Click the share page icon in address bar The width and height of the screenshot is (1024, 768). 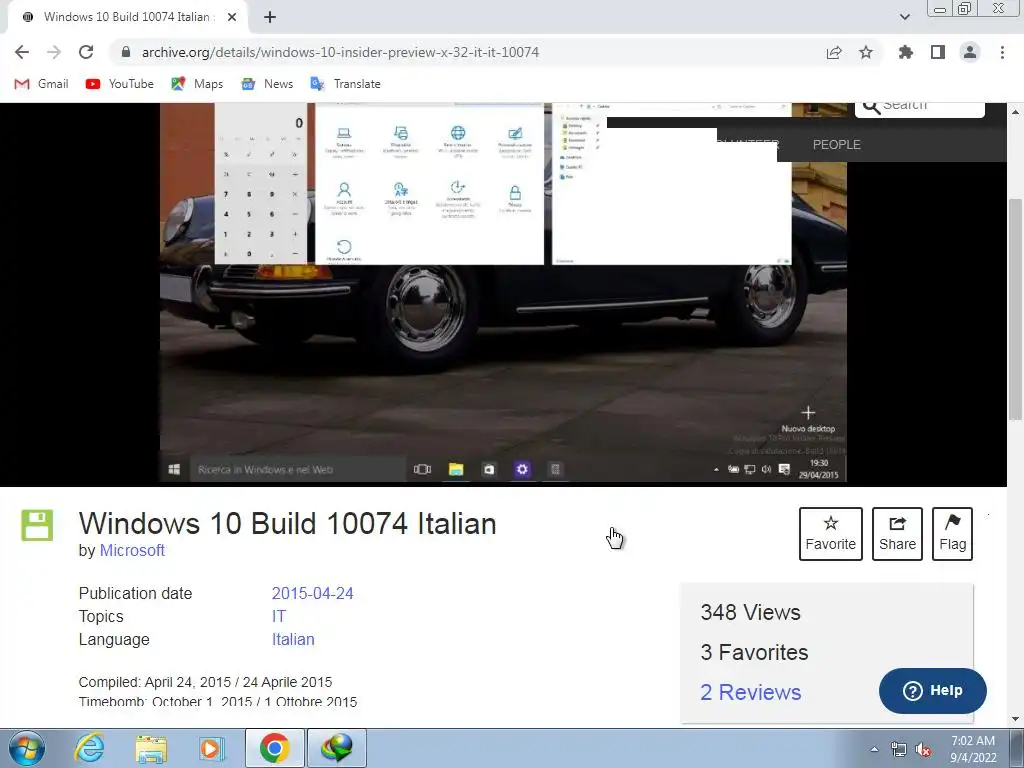[834, 52]
